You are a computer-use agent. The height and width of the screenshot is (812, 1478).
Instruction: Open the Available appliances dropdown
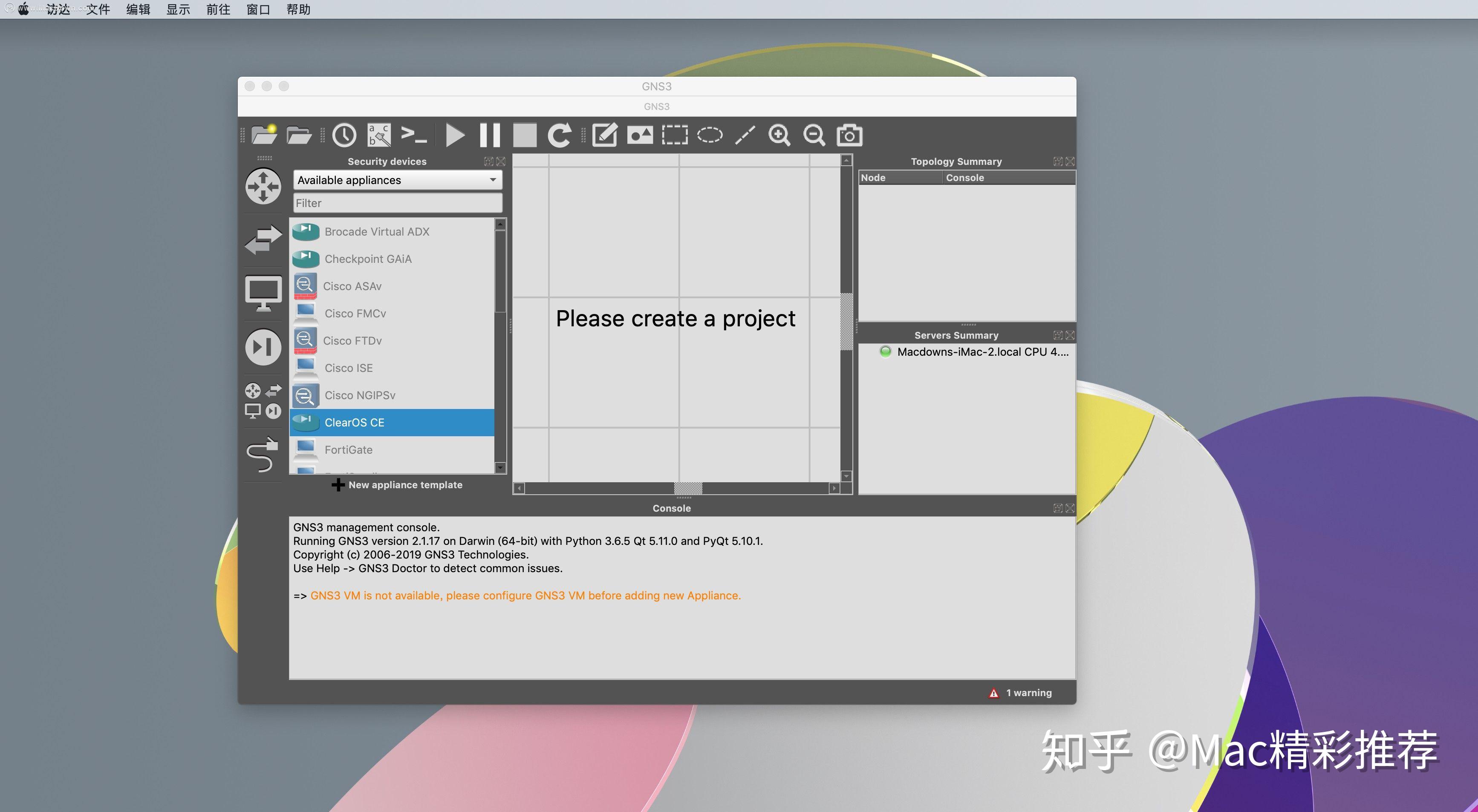pos(398,180)
